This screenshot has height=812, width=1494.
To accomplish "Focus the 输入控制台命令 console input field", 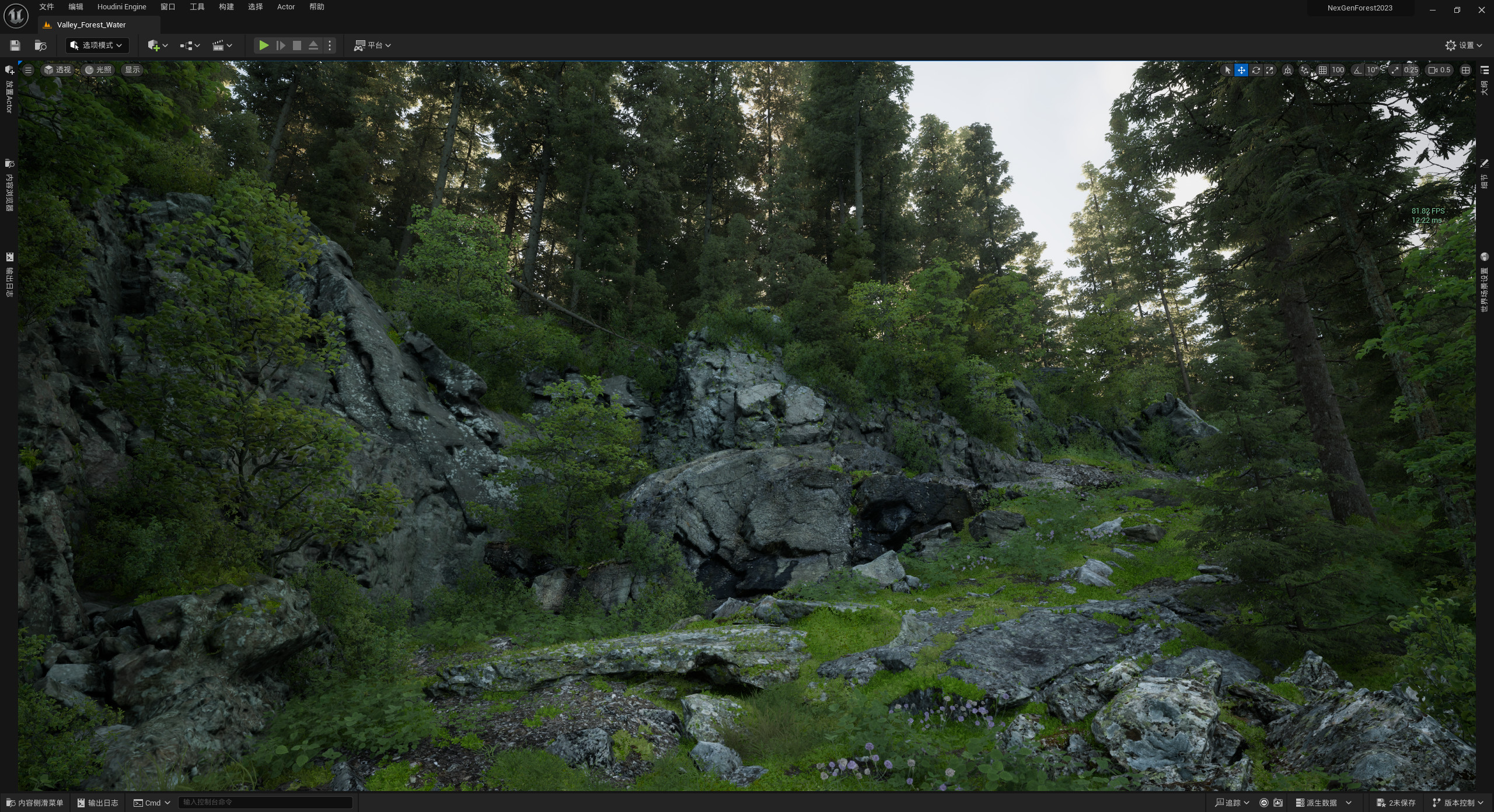I will point(266,803).
